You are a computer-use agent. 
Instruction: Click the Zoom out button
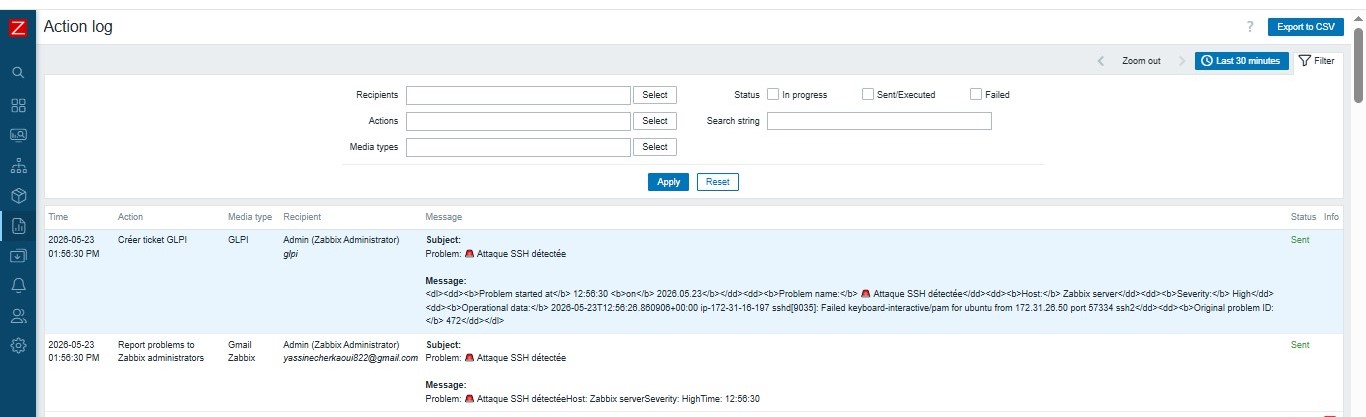pos(1141,61)
